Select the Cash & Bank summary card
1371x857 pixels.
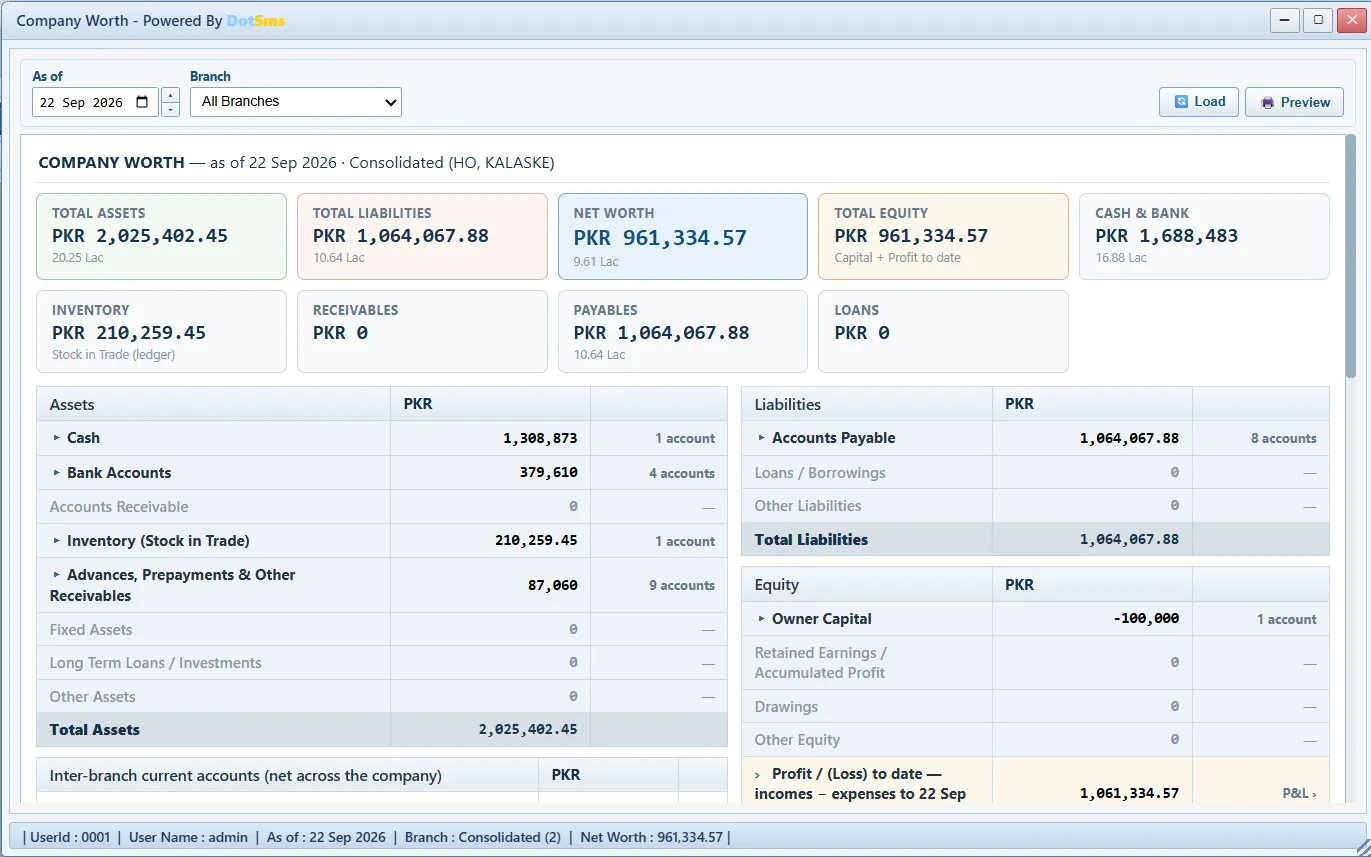point(1204,236)
